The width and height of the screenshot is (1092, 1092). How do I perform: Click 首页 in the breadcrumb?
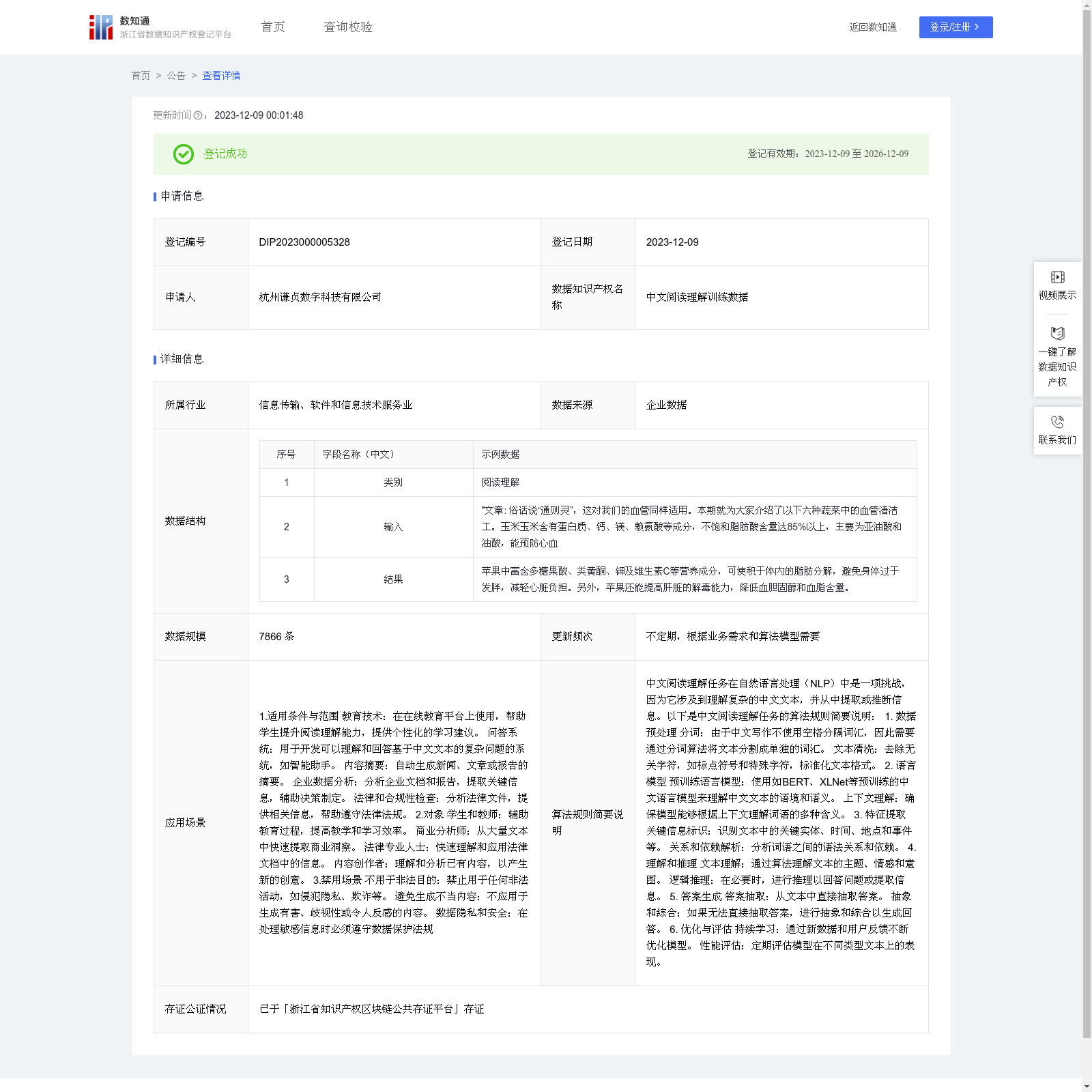pyautogui.click(x=141, y=76)
